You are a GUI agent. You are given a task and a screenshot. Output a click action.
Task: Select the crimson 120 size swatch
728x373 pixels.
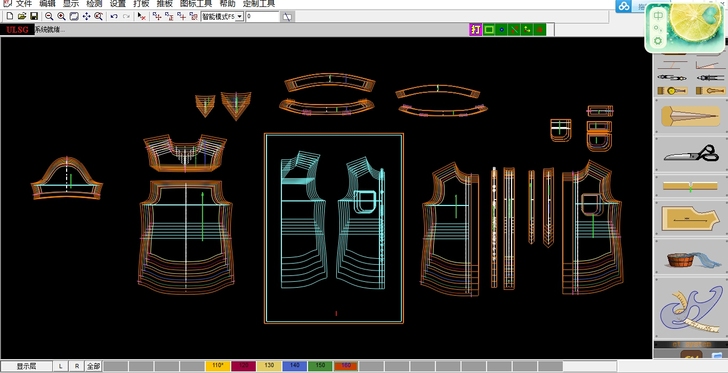pos(244,366)
